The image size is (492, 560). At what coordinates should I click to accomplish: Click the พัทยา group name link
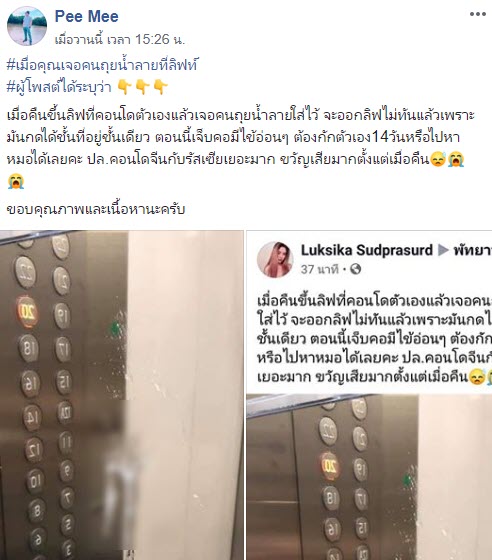[472, 250]
